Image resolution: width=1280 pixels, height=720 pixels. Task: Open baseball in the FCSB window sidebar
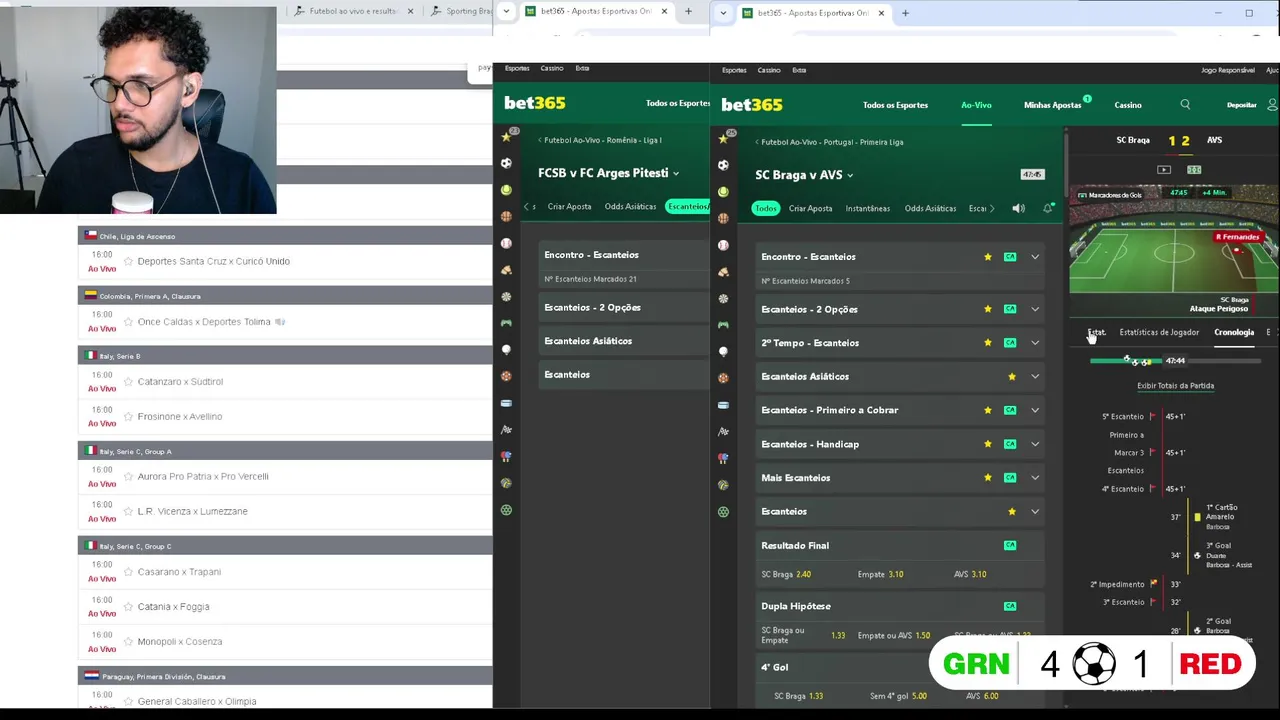(x=506, y=243)
